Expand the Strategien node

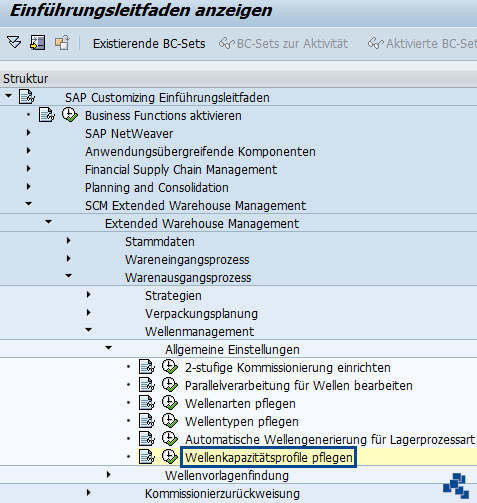pos(89,295)
